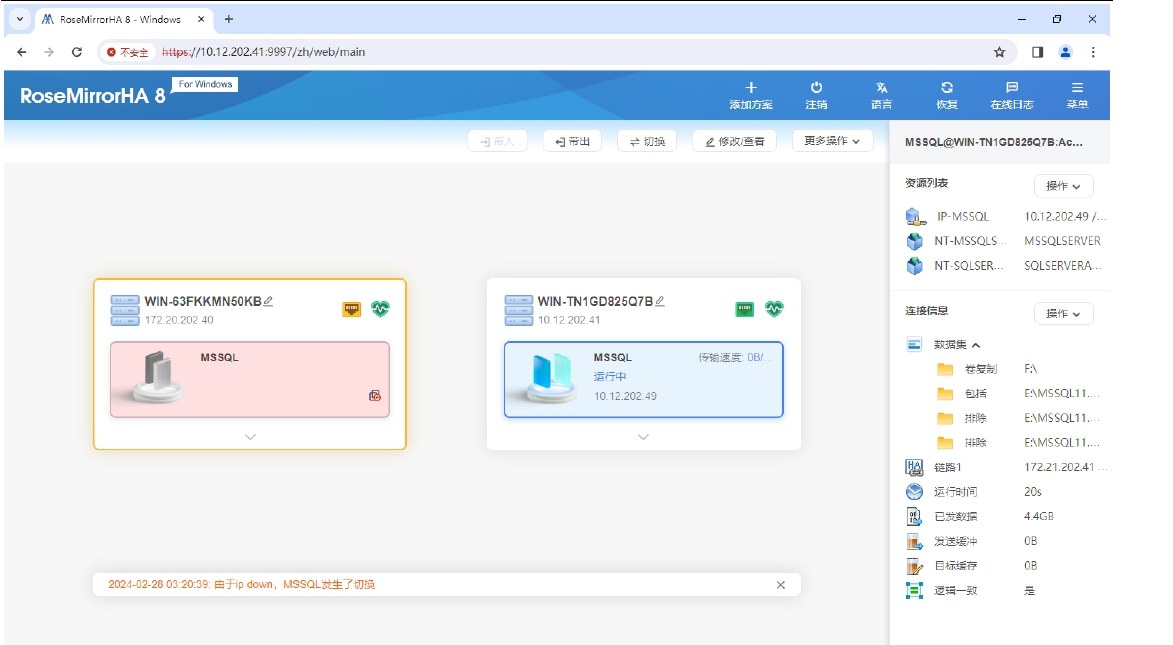This screenshot has width=1173, height=645.
Task: Open the tab search dropdown arrow
Action: [x=20, y=19]
